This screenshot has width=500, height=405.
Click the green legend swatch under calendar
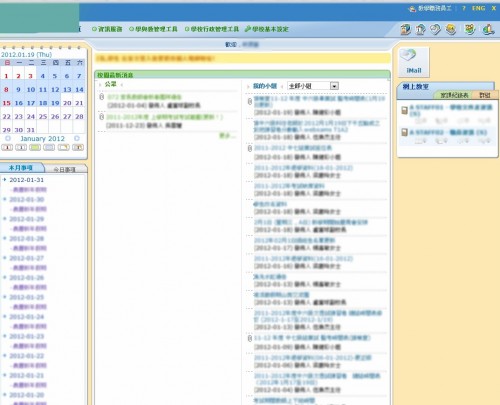[35, 147]
